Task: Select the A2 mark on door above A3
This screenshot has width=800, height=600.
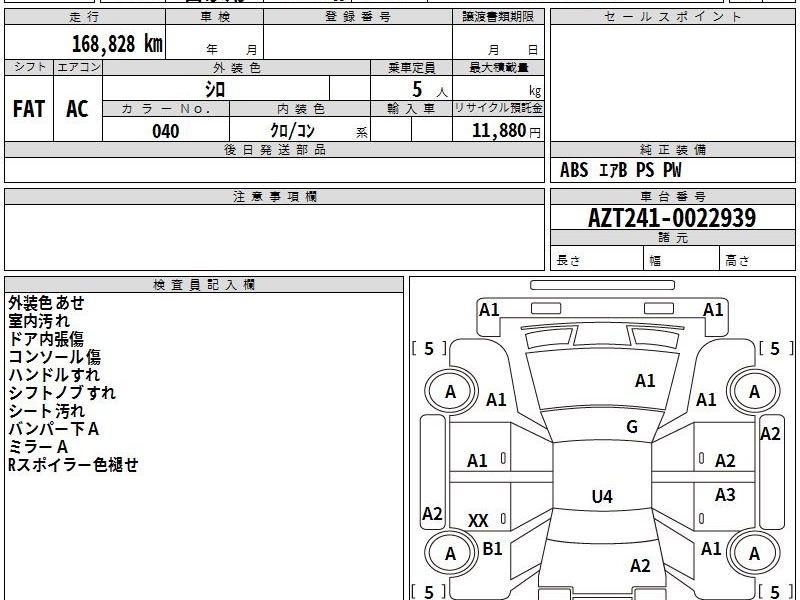Action: 725,461
